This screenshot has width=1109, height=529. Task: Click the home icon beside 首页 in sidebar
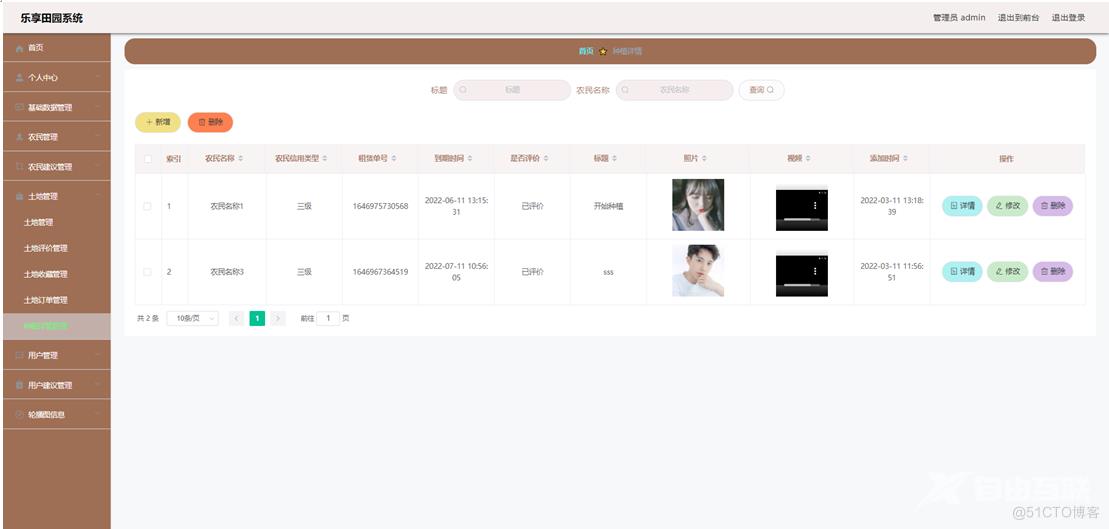19,48
